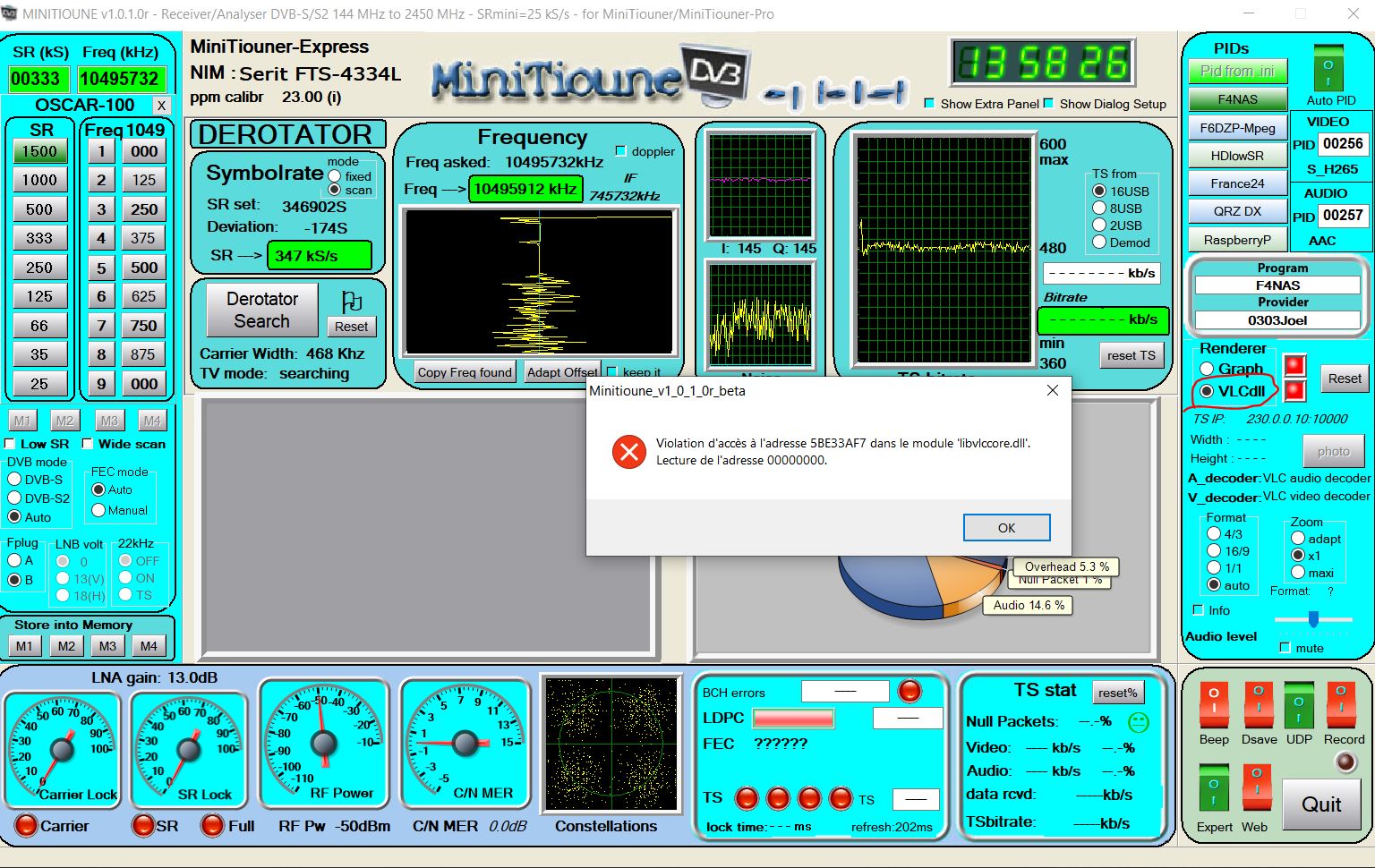This screenshot has height=868, width=1375.
Task: Select DVB-S mode
Action: (x=14, y=479)
